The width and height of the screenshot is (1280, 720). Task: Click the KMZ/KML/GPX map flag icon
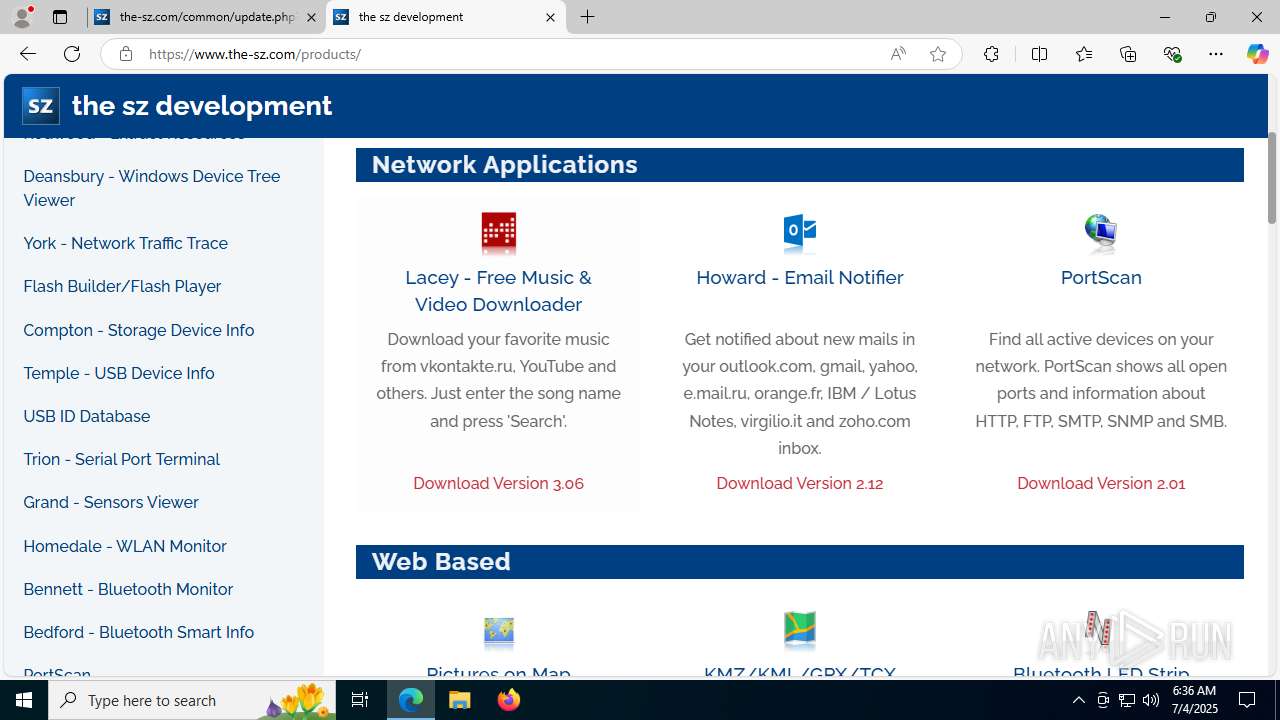pos(799,630)
